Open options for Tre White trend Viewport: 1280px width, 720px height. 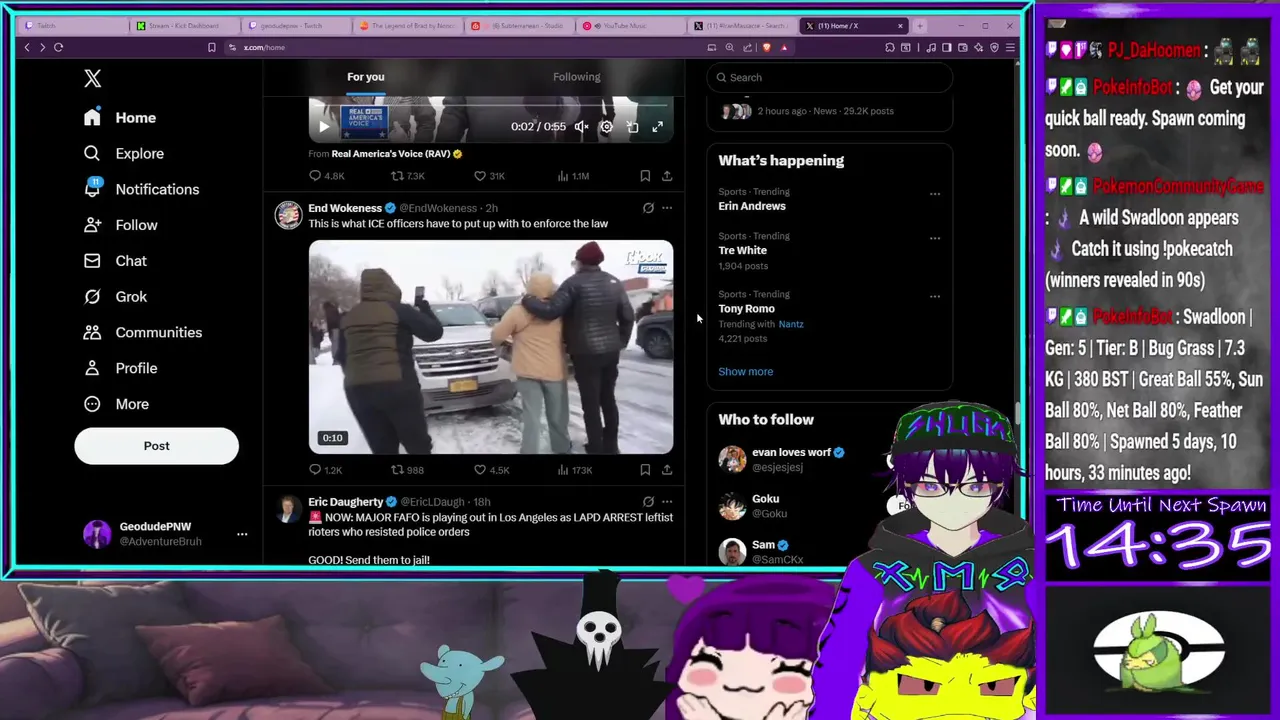pyautogui.click(x=935, y=238)
